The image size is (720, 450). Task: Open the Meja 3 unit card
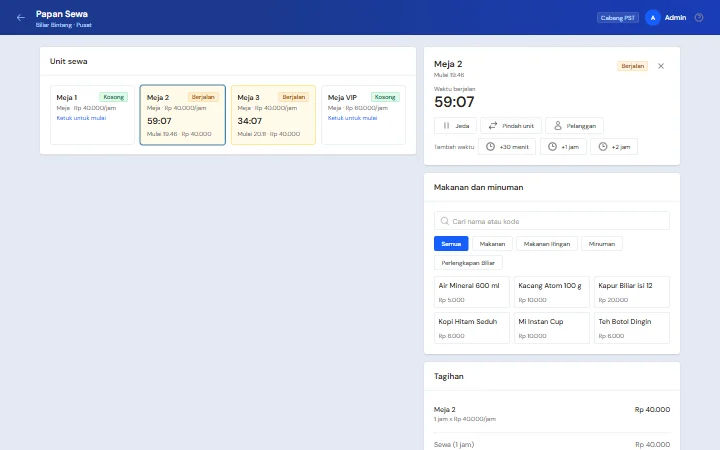[x=273, y=115]
